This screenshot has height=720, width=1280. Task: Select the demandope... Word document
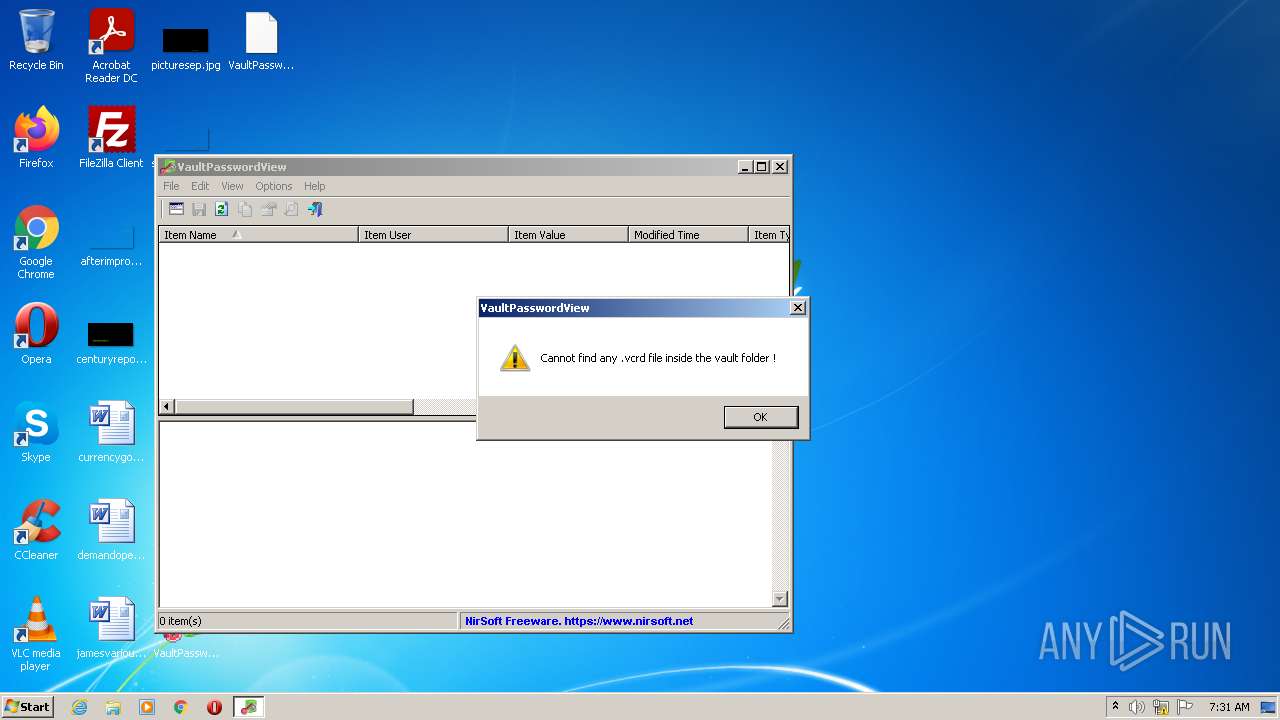point(111,530)
